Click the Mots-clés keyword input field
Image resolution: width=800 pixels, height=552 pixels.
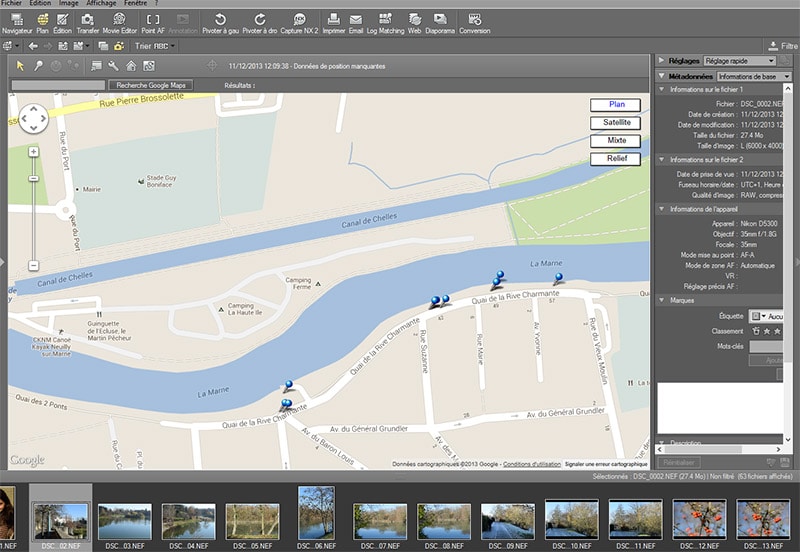click(766, 346)
